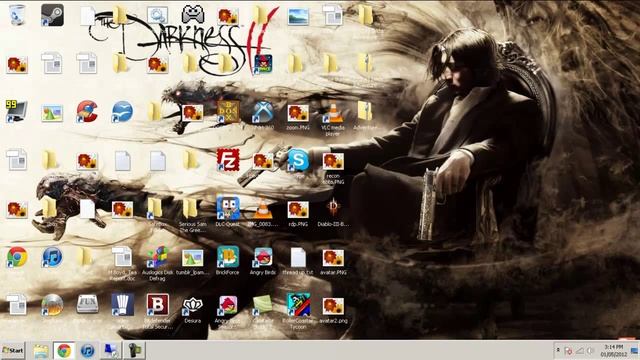Launch the CCleaner desktop shortcut

87,111
